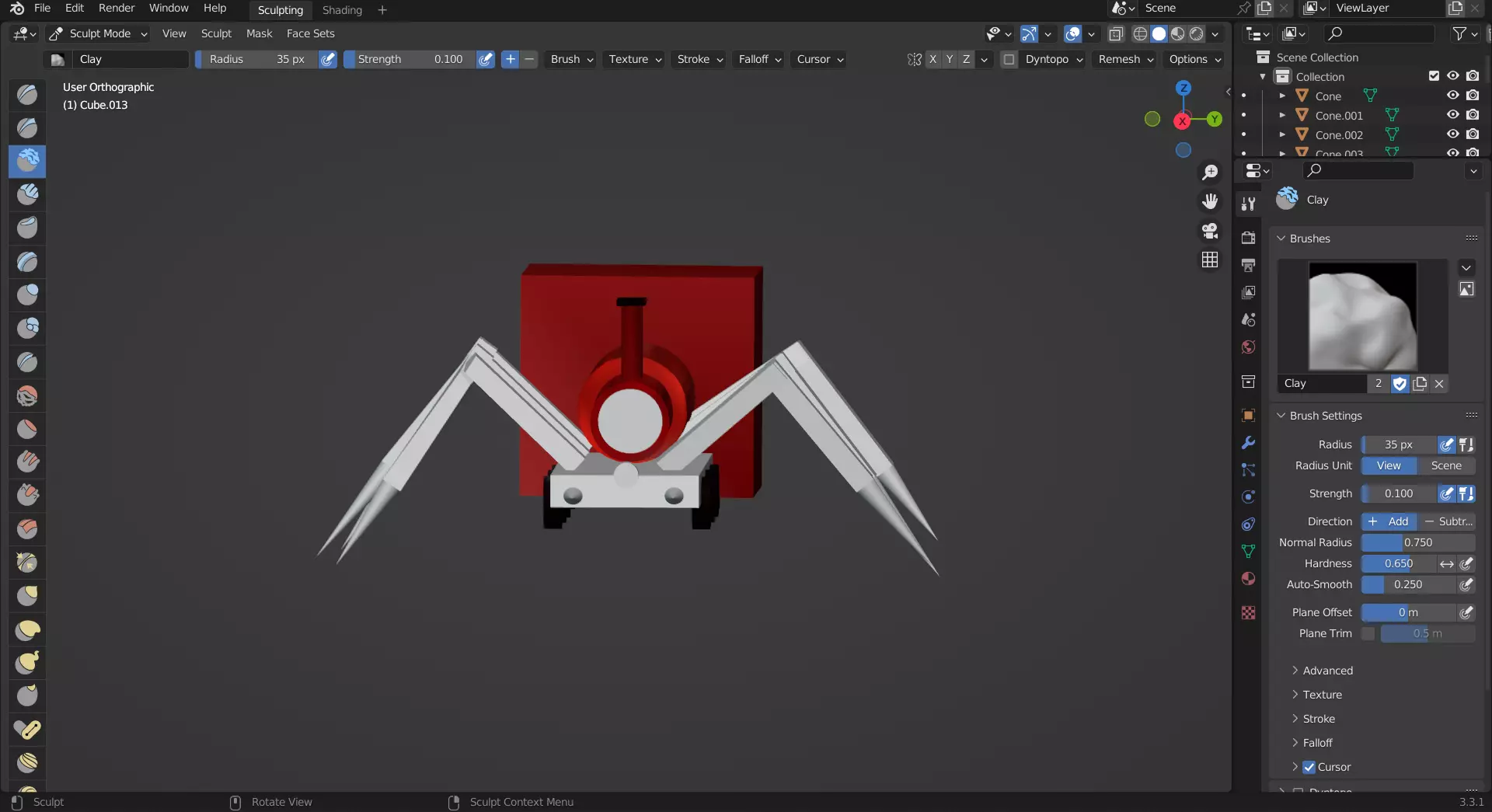This screenshot has width=1492, height=812.
Task: Open the Falloff dropdown in header
Action: (760, 60)
